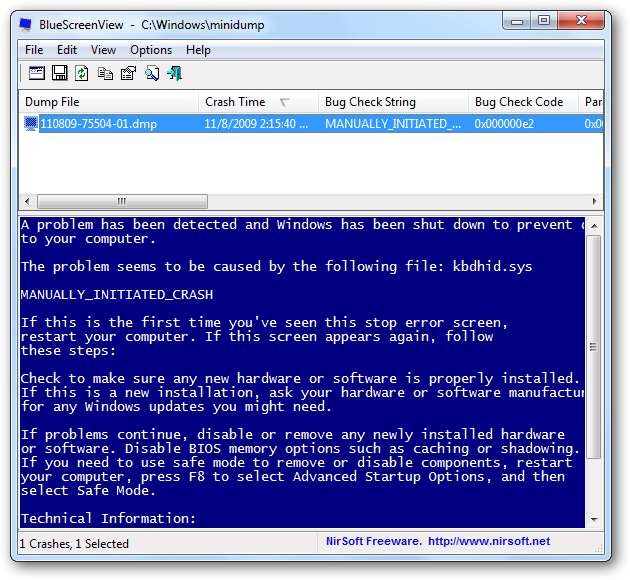630x580 pixels.
Task: Open the Properties toolbar icon
Action: click(x=128, y=73)
